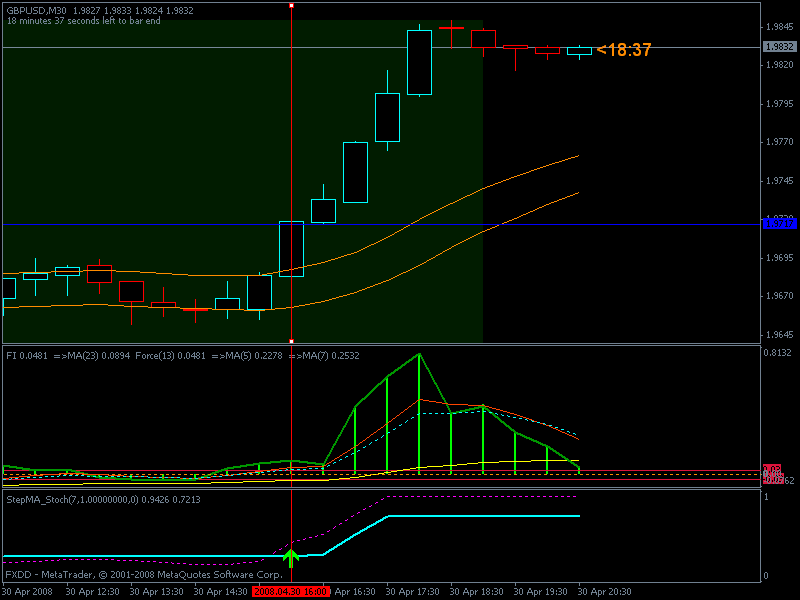Viewport: 800px width, 600px height.
Task: Click the red level tag in the Force Index scale
Action: (x=772, y=468)
